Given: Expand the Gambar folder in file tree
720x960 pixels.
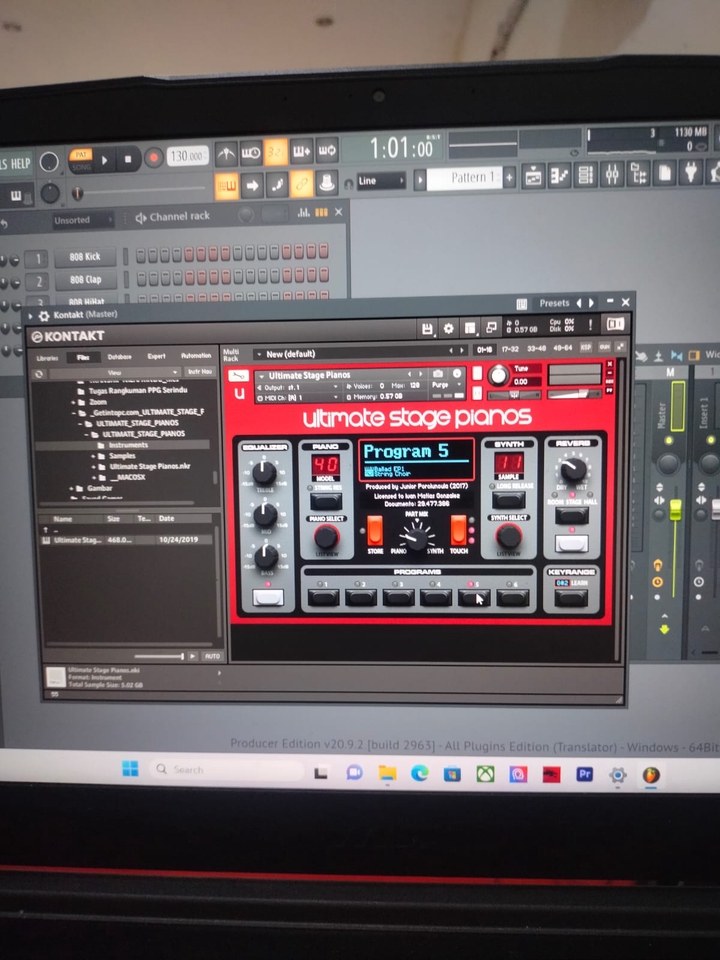Looking at the screenshot, I should (x=72, y=489).
